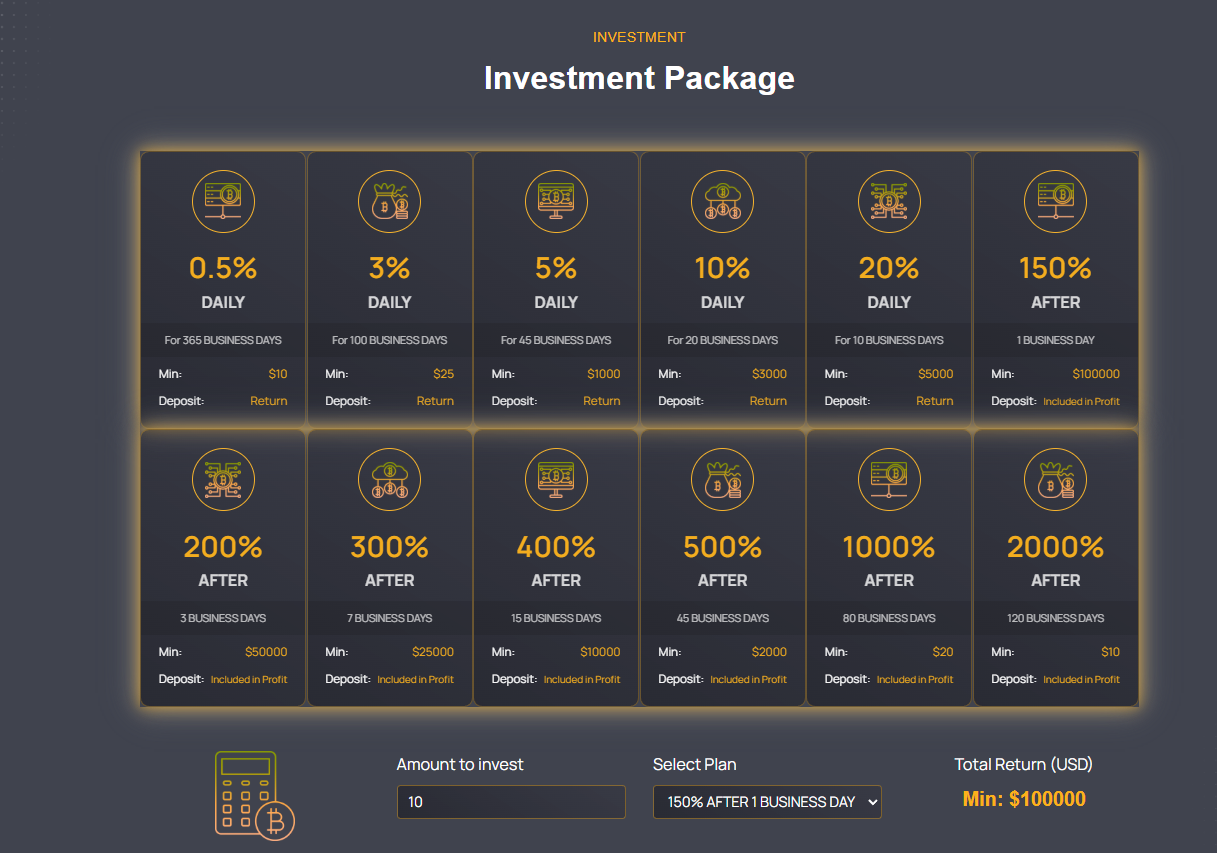
Task: Click the Investment Package heading
Action: [639, 78]
